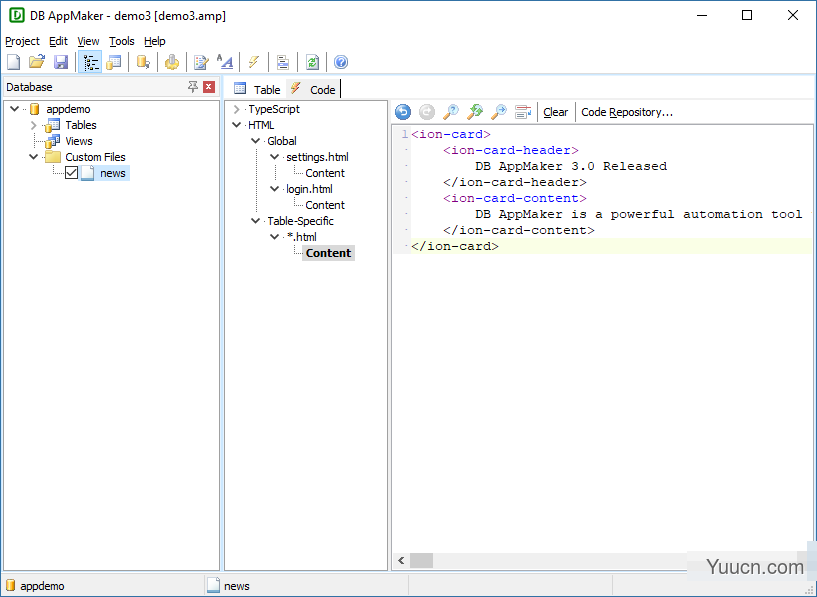This screenshot has height=597, width=817.
Task: Click the TypeScript label in code tree
Action: click(274, 109)
